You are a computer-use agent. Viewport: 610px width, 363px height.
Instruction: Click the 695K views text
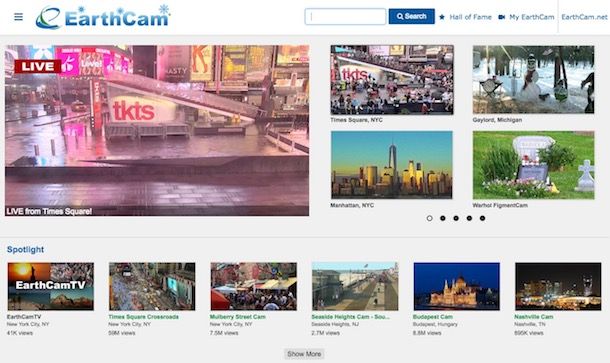pos(529,333)
